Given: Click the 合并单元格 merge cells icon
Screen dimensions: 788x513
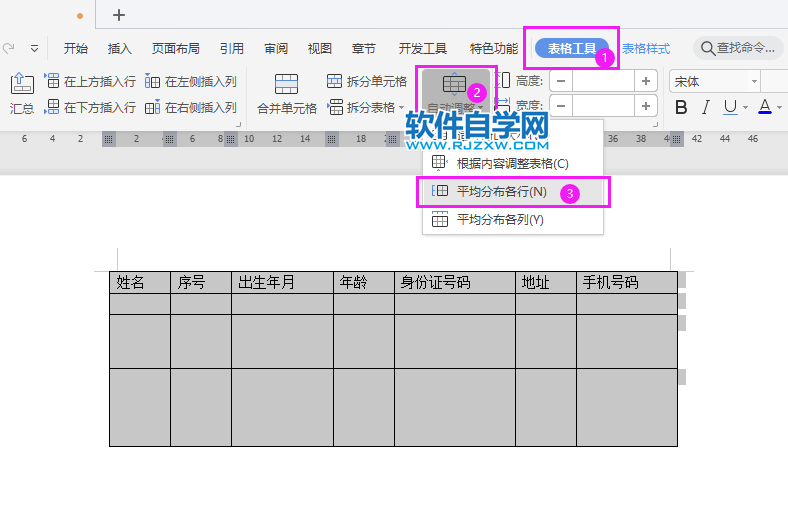Looking at the screenshot, I should coord(286,85).
